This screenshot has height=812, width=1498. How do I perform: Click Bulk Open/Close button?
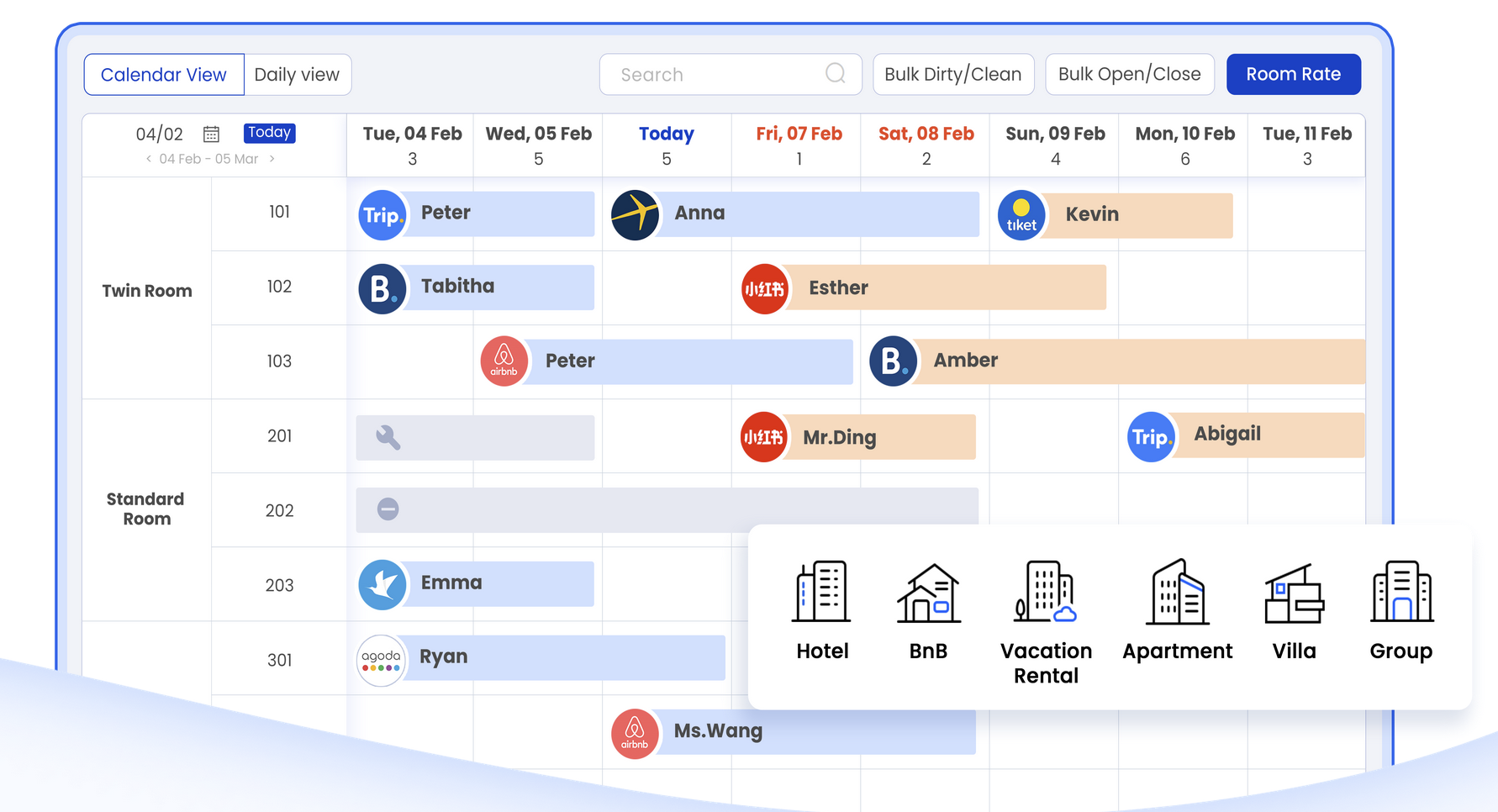pos(1129,75)
